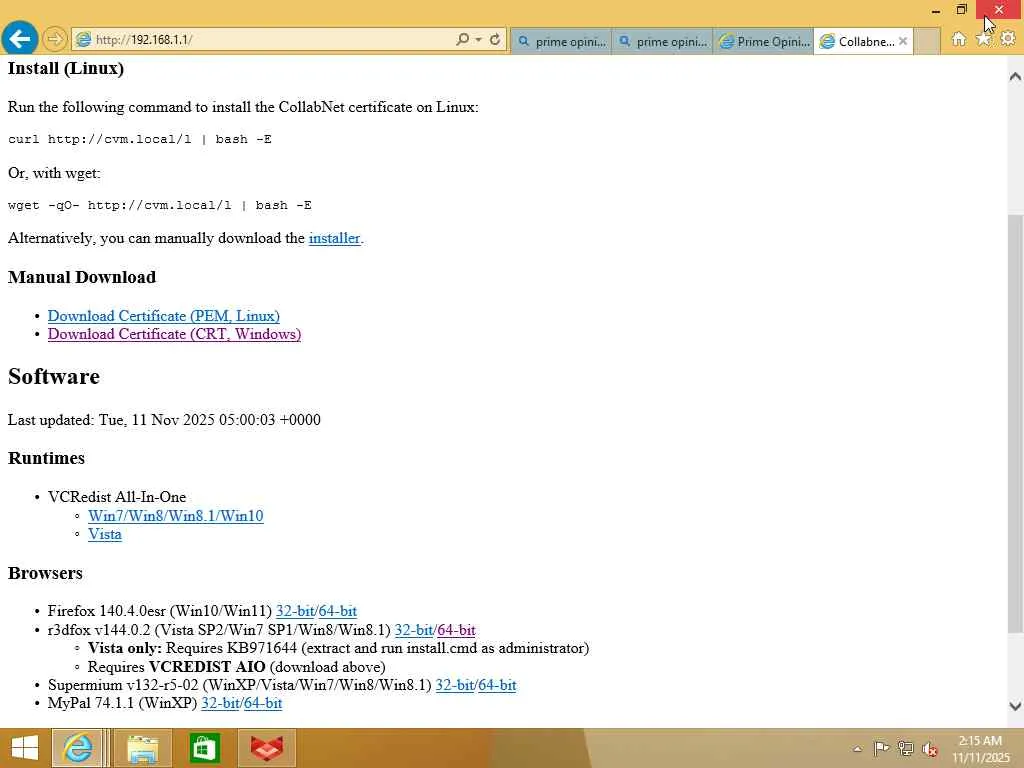Viewport: 1024px width, 768px height.
Task: Click 'Download Certificate (PEM, Linux)' link
Action: pos(163,316)
